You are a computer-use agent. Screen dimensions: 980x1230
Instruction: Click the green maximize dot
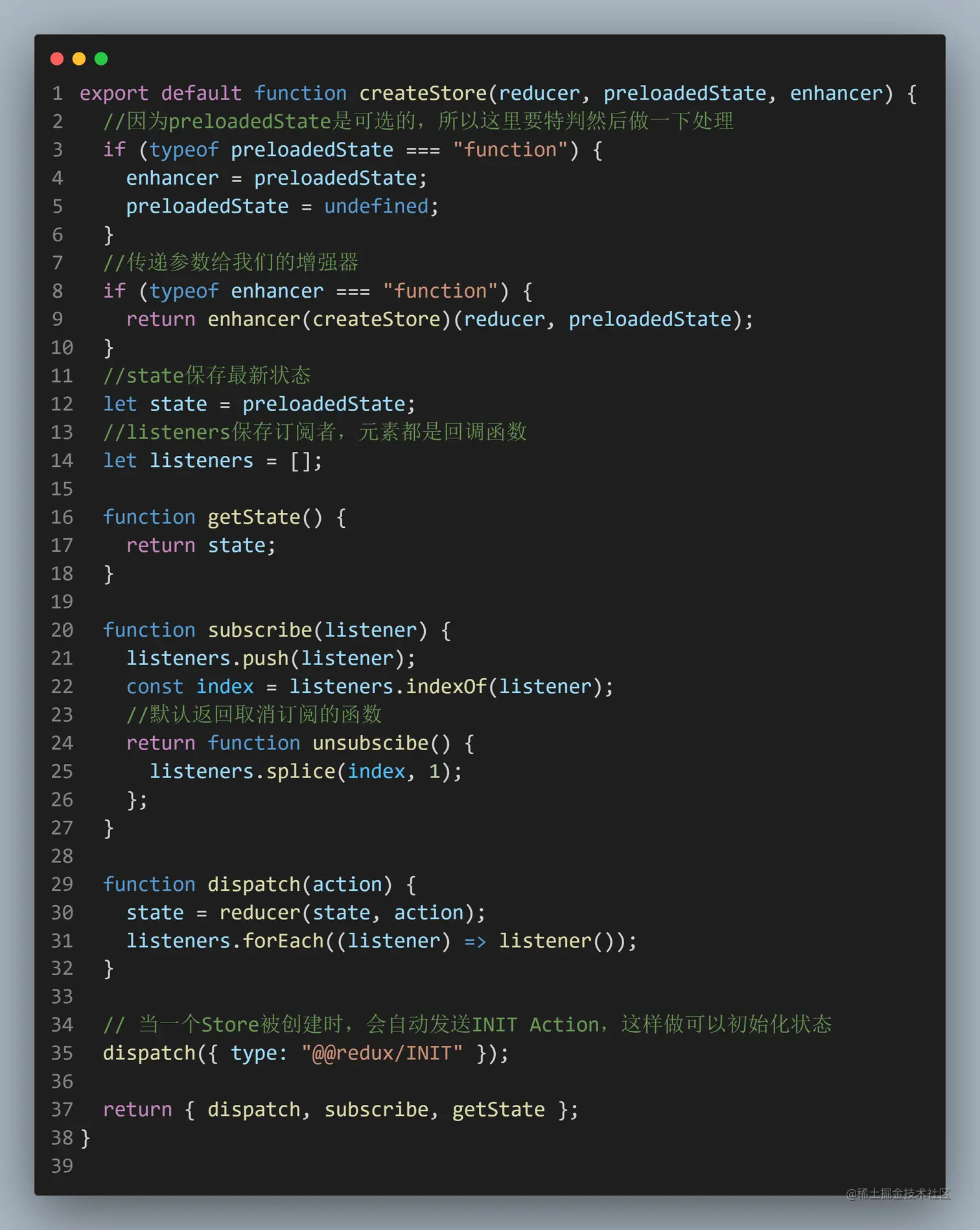pyautogui.click(x=101, y=59)
